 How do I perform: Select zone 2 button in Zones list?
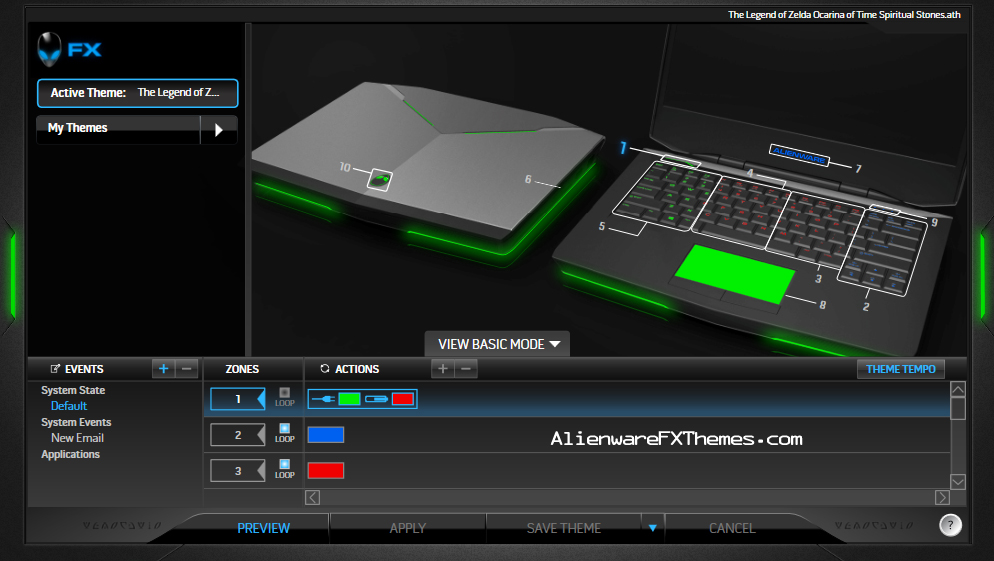pyautogui.click(x=238, y=435)
